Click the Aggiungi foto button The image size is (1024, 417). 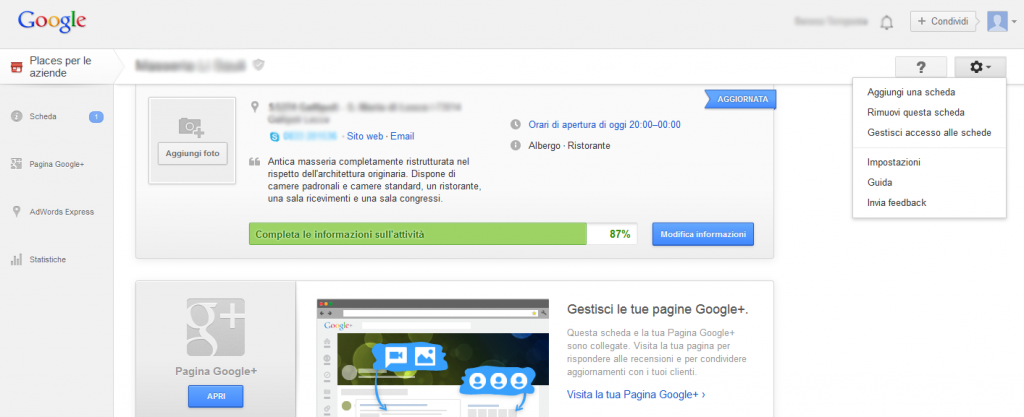[x=192, y=154]
